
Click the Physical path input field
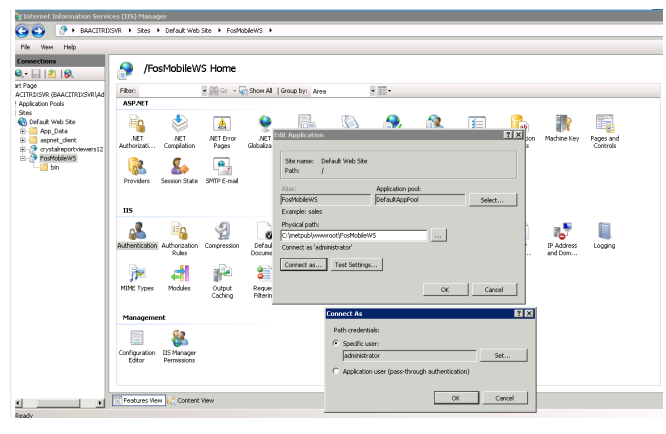(353, 235)
